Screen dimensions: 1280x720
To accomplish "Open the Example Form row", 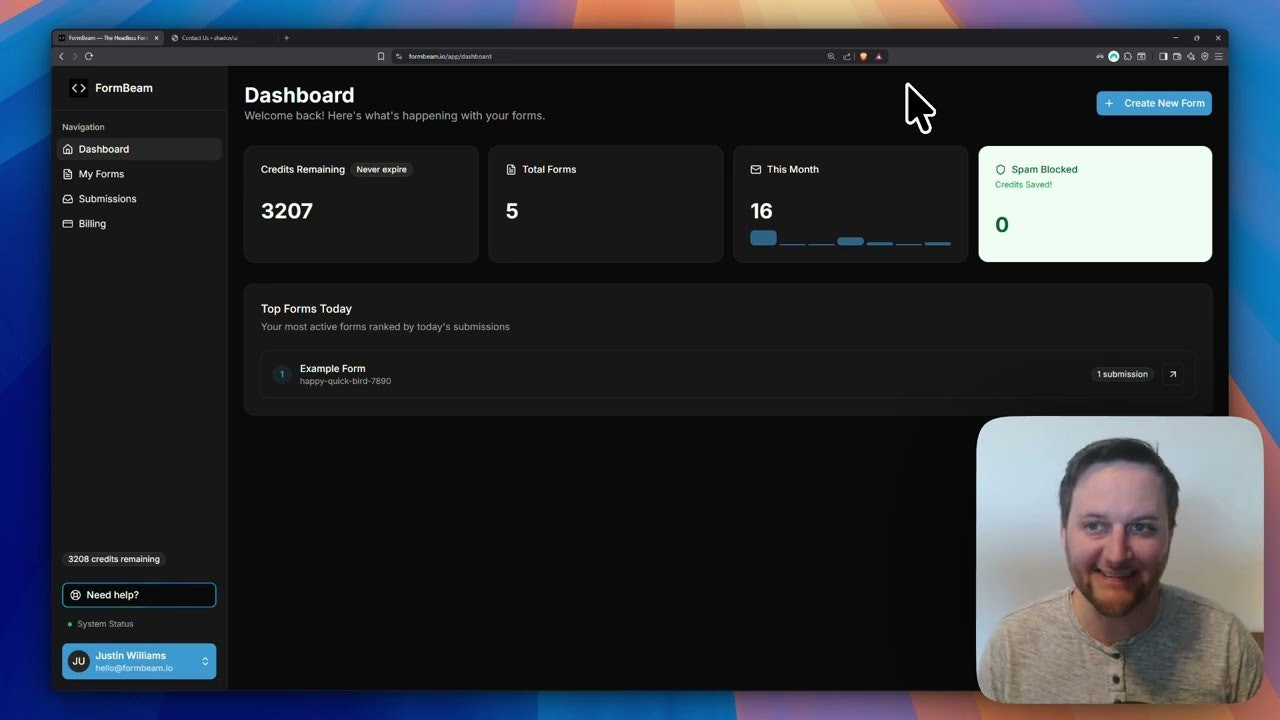I will [x=728, y=374].
